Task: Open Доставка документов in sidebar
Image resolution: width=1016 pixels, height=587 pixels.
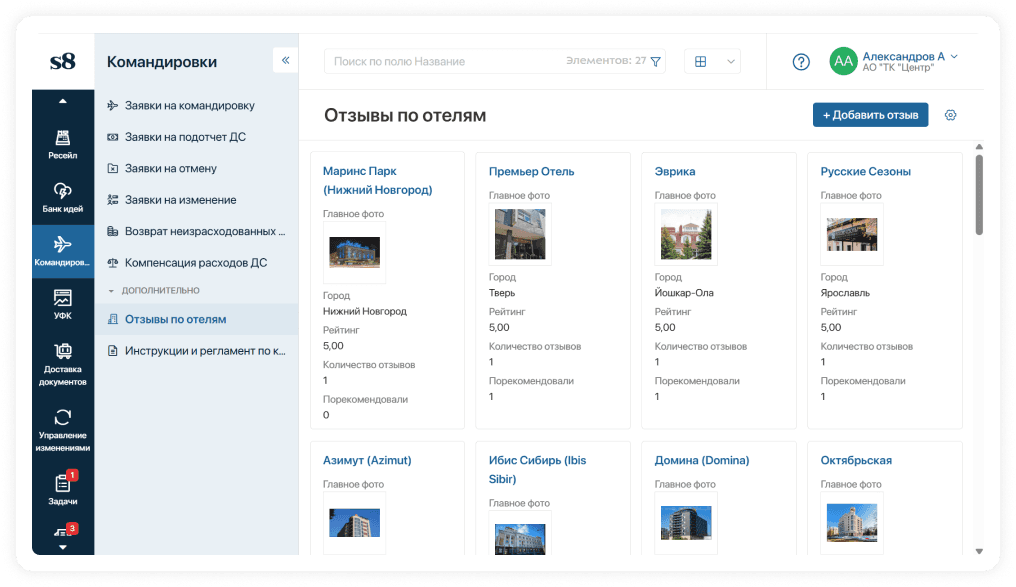Action: pyautogui.click(x=63, y=364)
